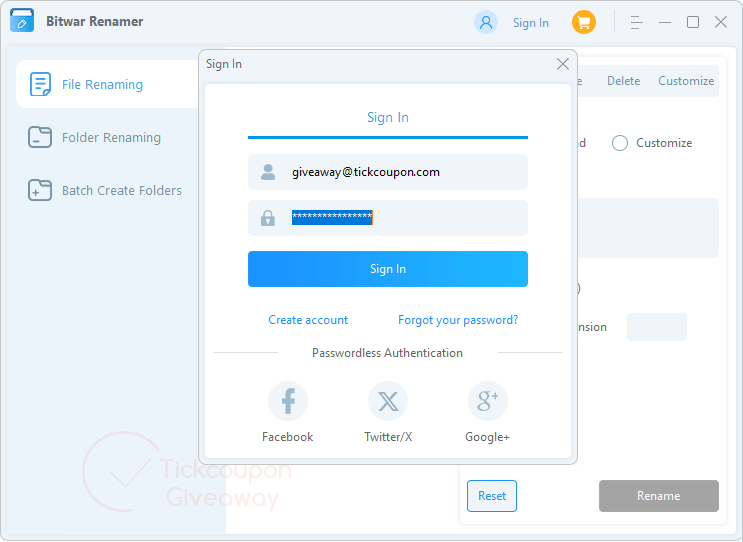Close the Sign In dialog
Screen dimensions: 743x542
click(562, 64)
